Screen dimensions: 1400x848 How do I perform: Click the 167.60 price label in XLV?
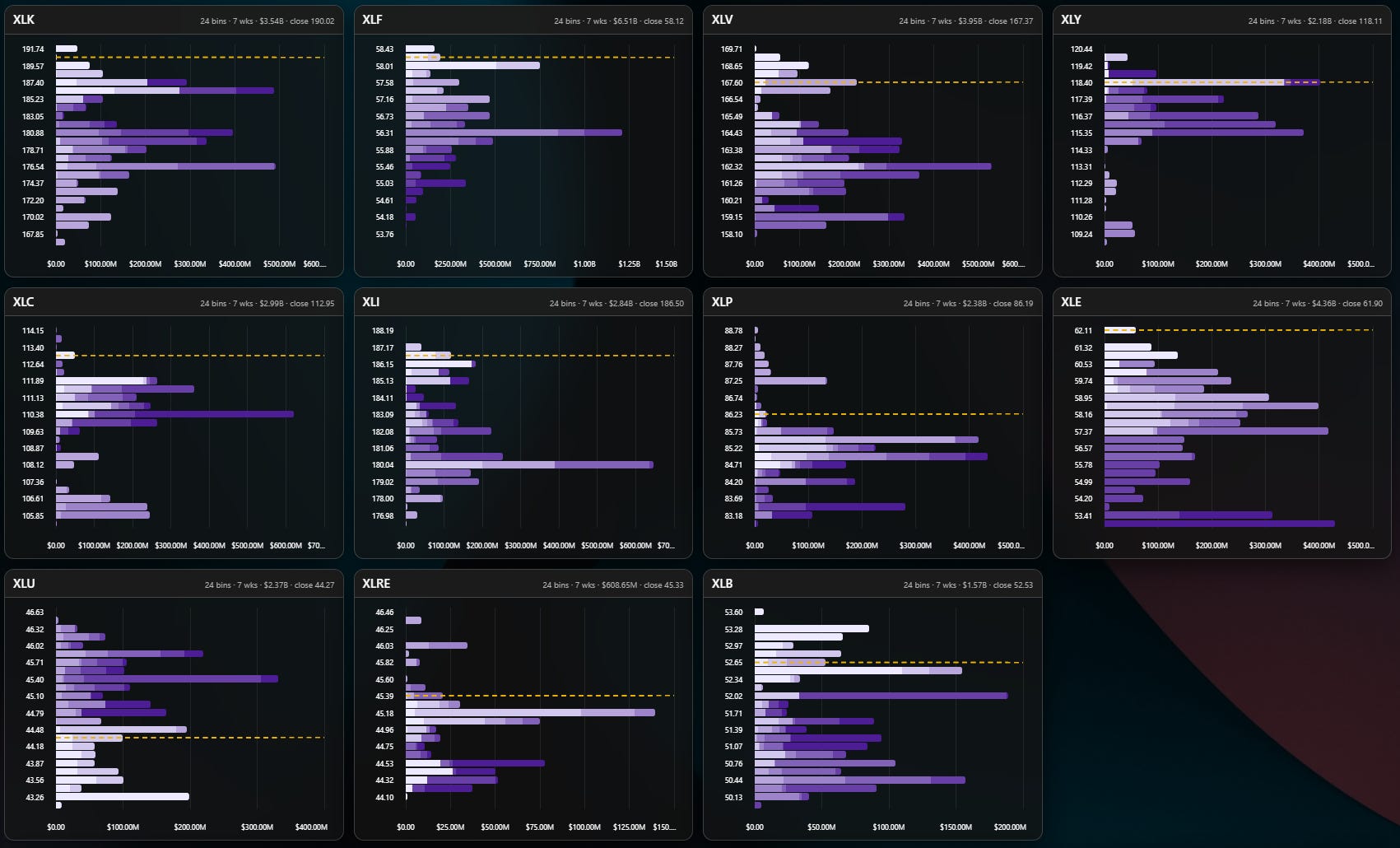(732, 83)
